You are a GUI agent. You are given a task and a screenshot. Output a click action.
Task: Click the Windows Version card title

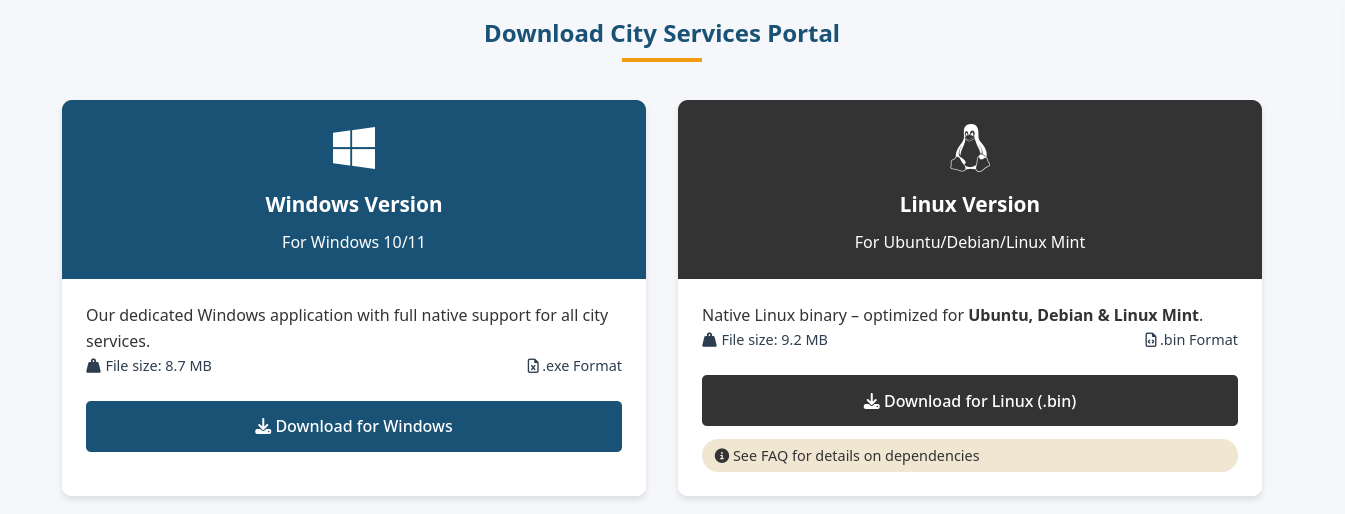(x=354, y=205)
